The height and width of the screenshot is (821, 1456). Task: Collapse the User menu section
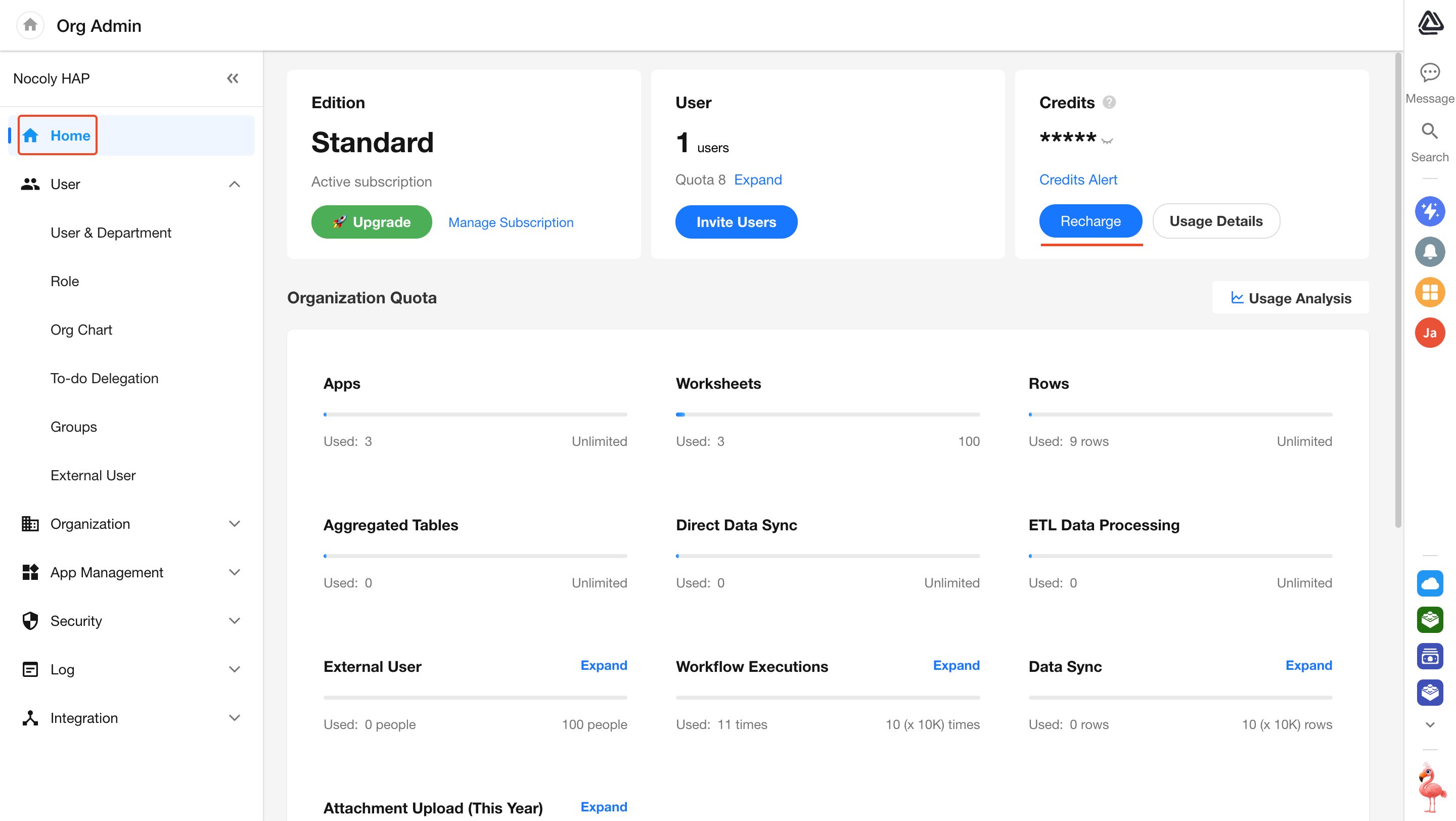tap(234, 184)
